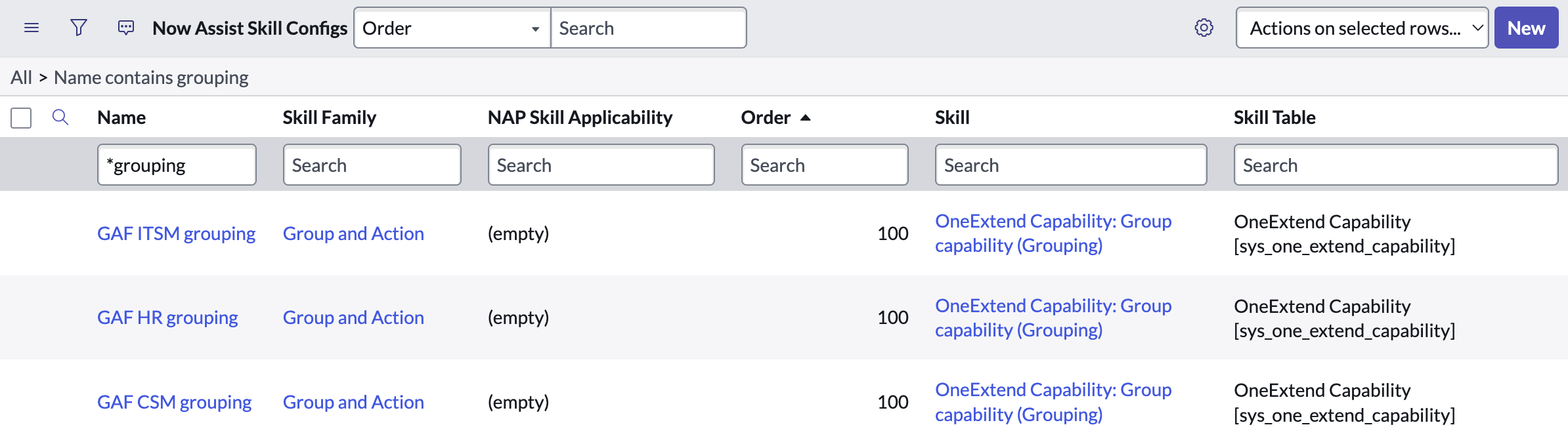Sort by NAP Skill Applicability column header
Viewport: 1568px width, 446px height.
(580, 117)
